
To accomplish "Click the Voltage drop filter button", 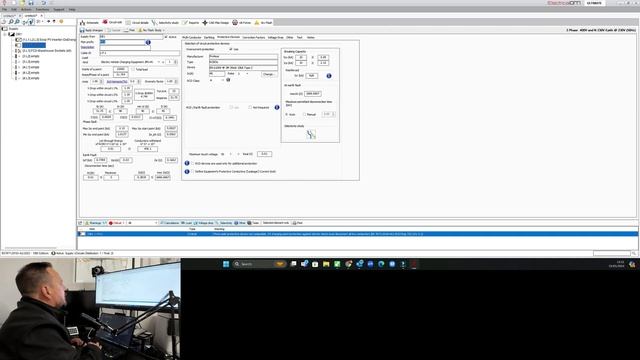I will tap(203, 223).
